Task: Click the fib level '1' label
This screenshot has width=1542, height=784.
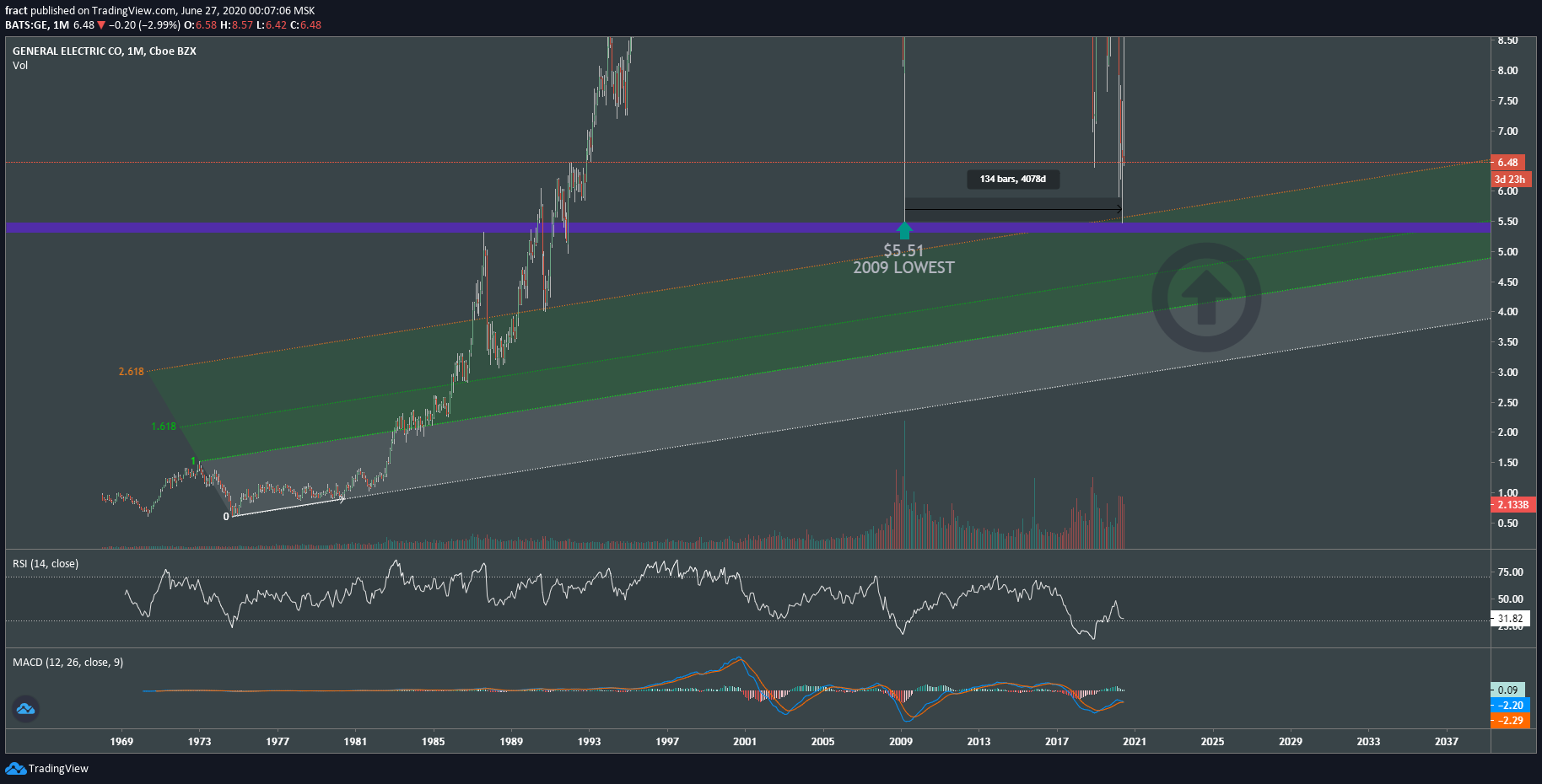Action: (193, 461)
